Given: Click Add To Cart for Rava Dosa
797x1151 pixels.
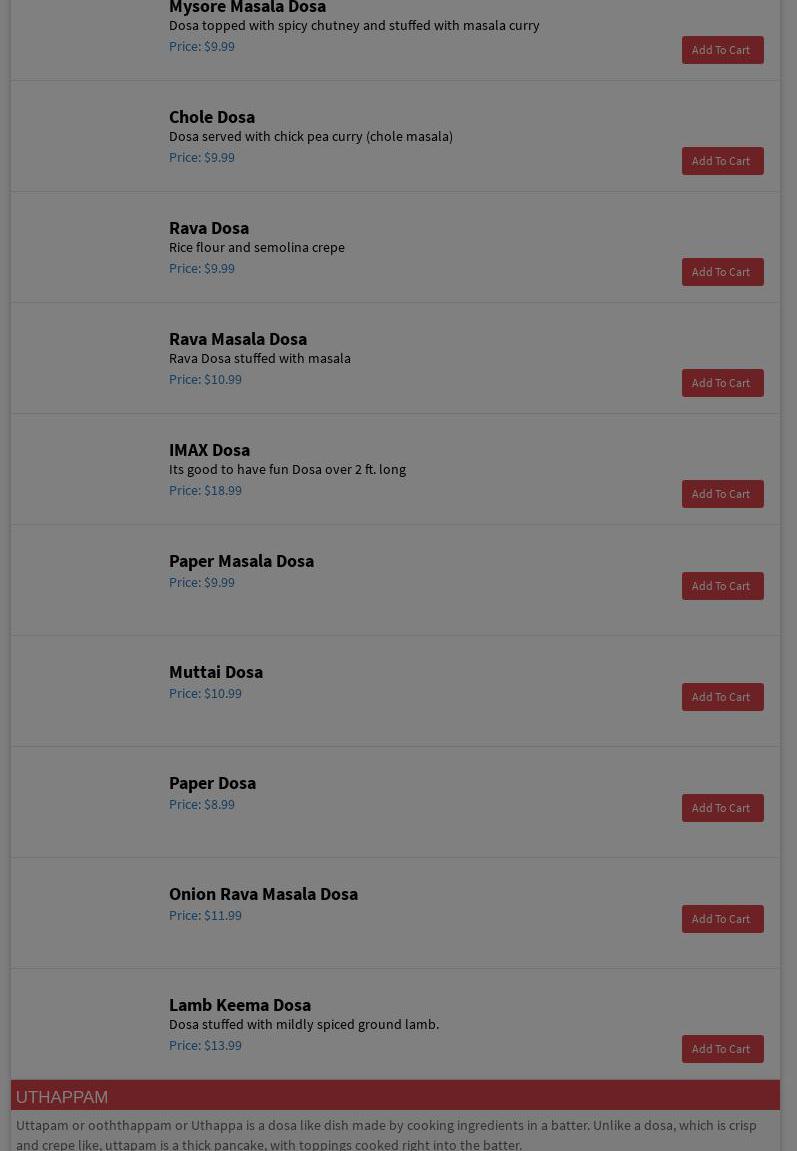Looking at the screenshot, I should (x=722, y=272).
